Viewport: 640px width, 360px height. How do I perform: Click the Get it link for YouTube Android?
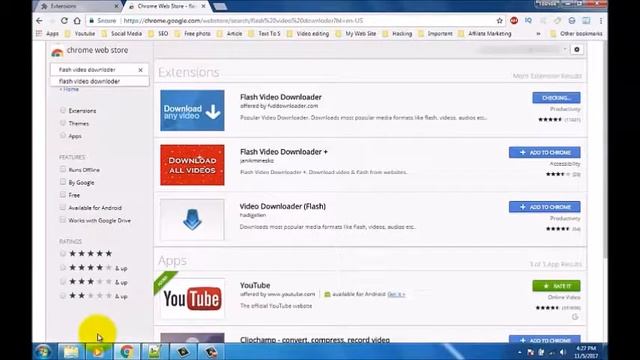click(396, 294)
